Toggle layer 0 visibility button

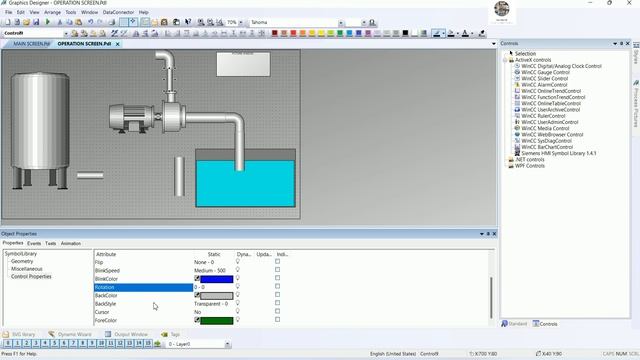tap(8, 344)
